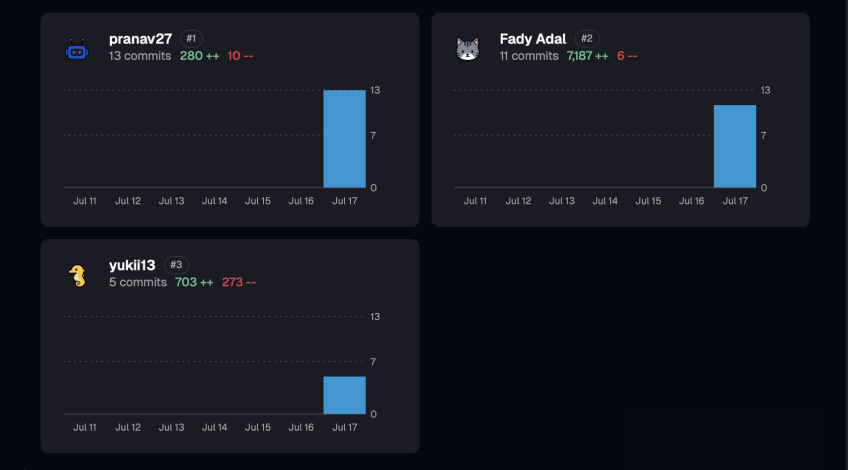Click the 280 ++ additions count

coord(200,56)
